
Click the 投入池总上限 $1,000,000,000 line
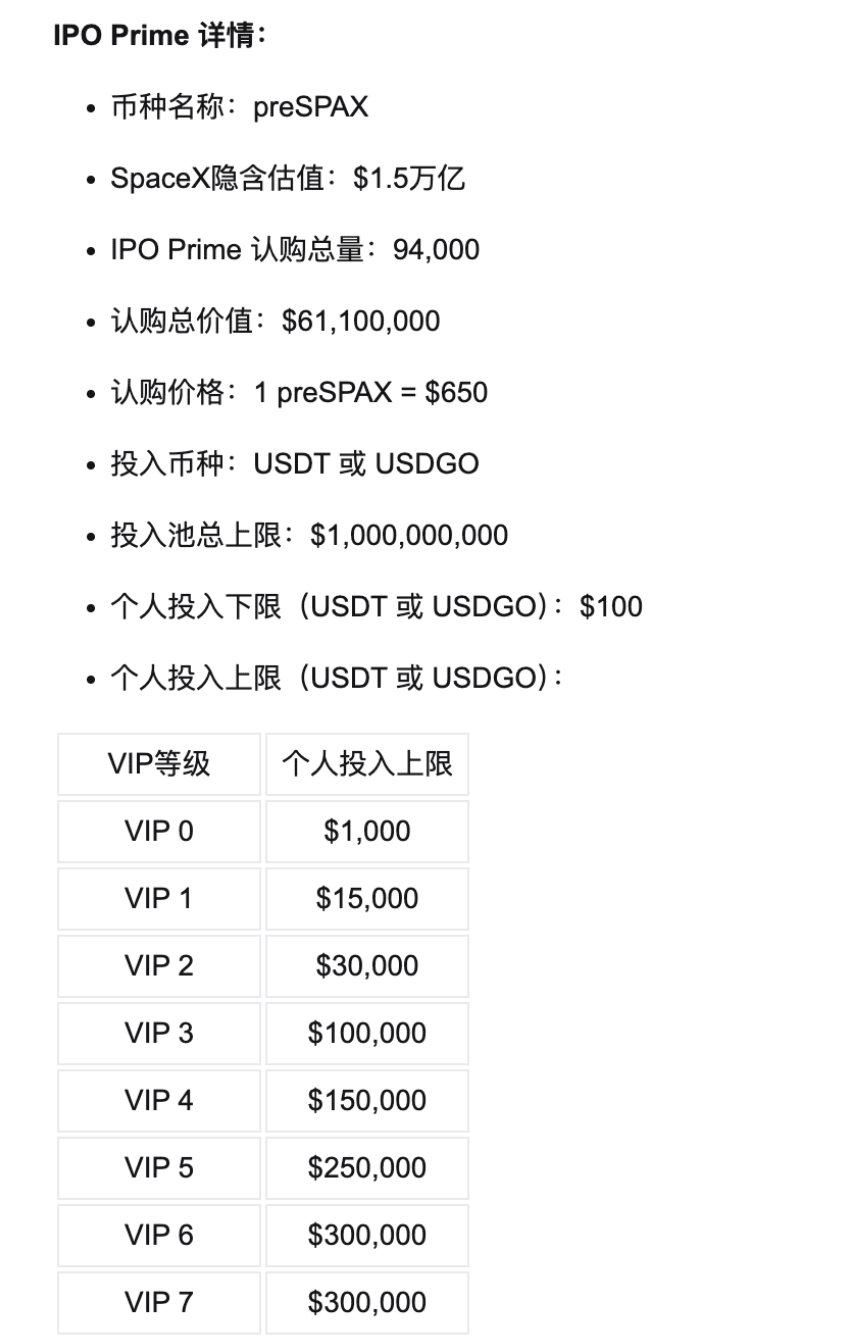pos(310,535)
